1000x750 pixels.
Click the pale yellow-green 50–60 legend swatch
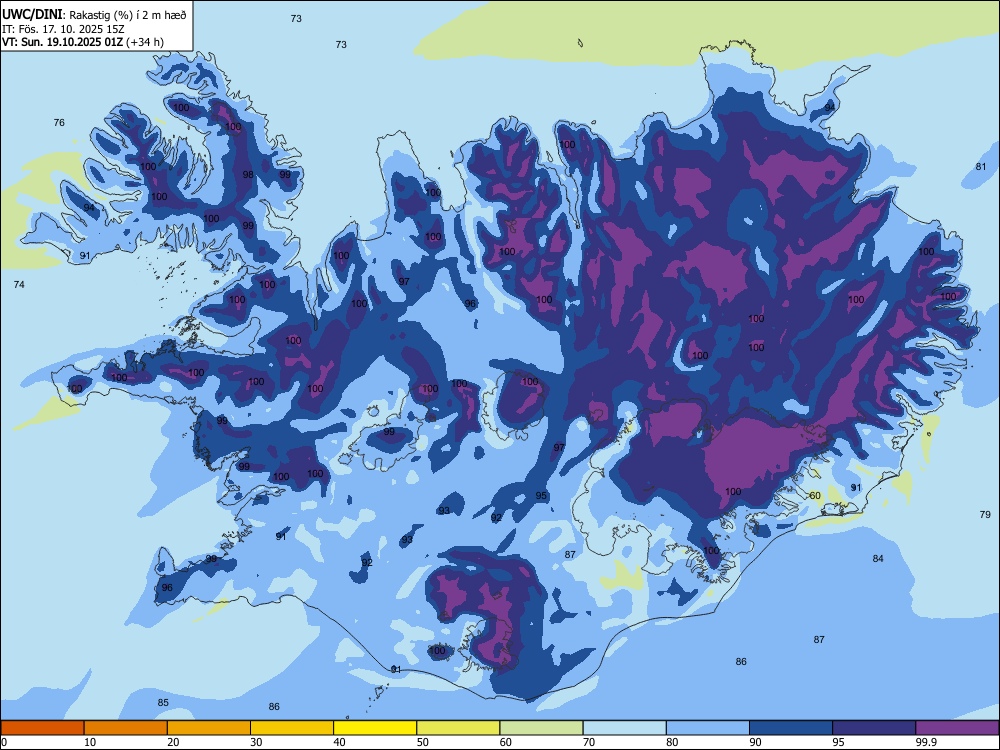pyautogui.click(x=458, y=728)
